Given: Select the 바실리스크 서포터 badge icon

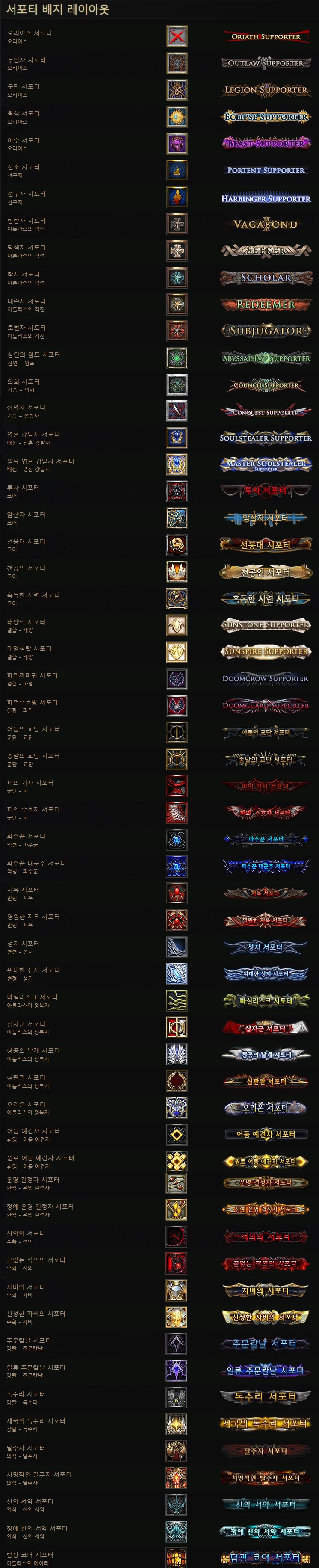Looking at the screenshot, I should tap(177, 1001).
